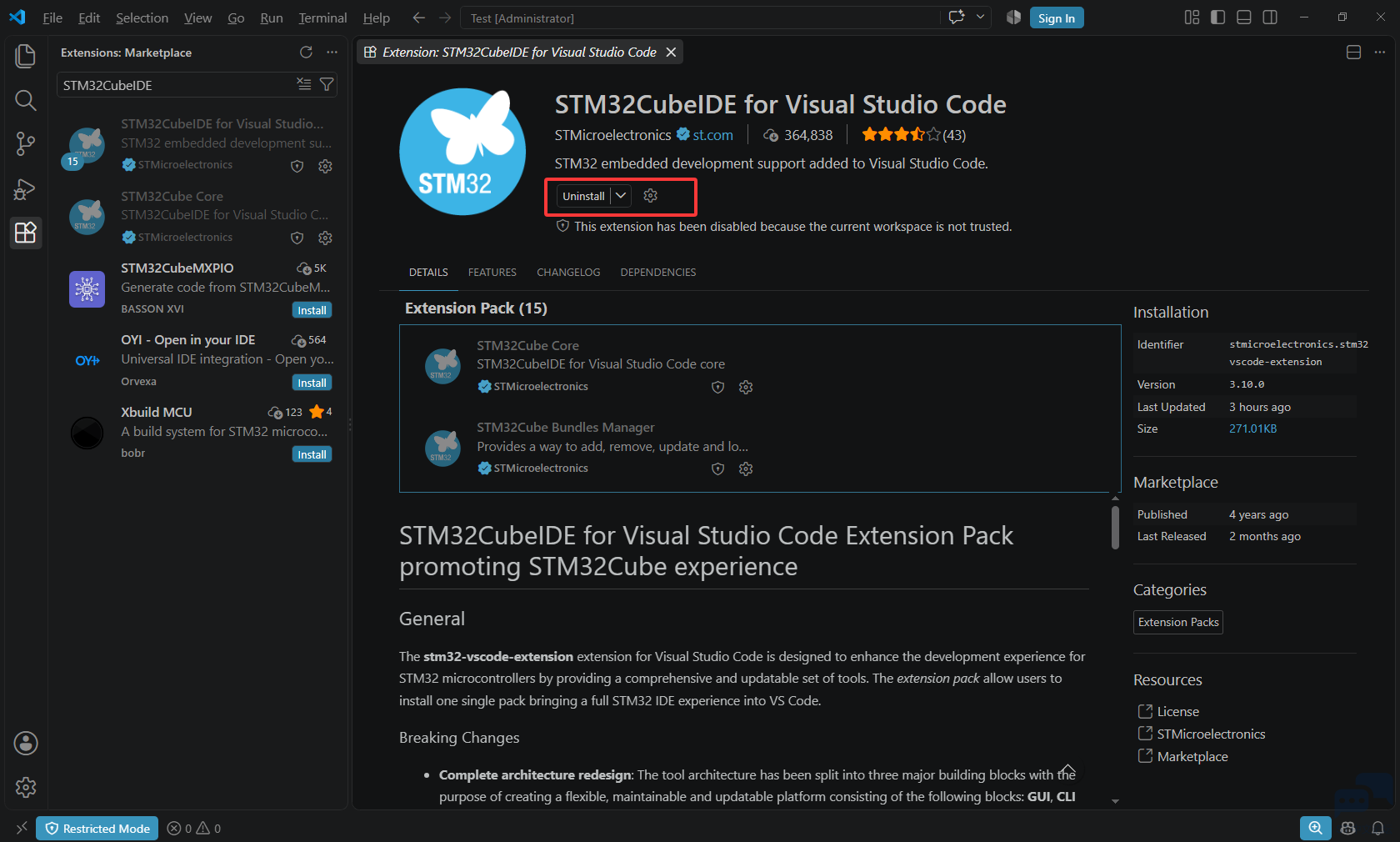Click the Uninstall button

[583, 196]
